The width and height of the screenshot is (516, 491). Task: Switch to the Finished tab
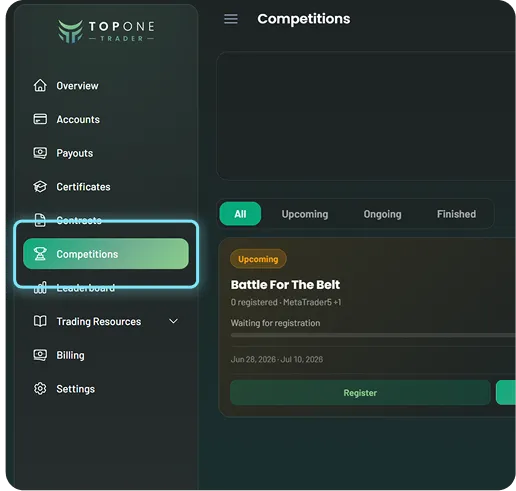456,214
